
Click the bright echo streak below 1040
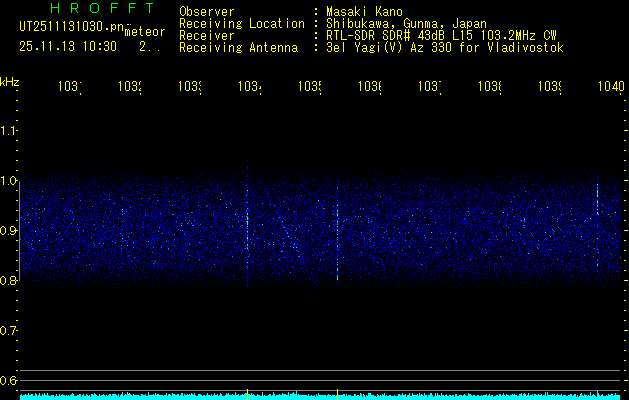pyautogui.click(x=597, y=198)
